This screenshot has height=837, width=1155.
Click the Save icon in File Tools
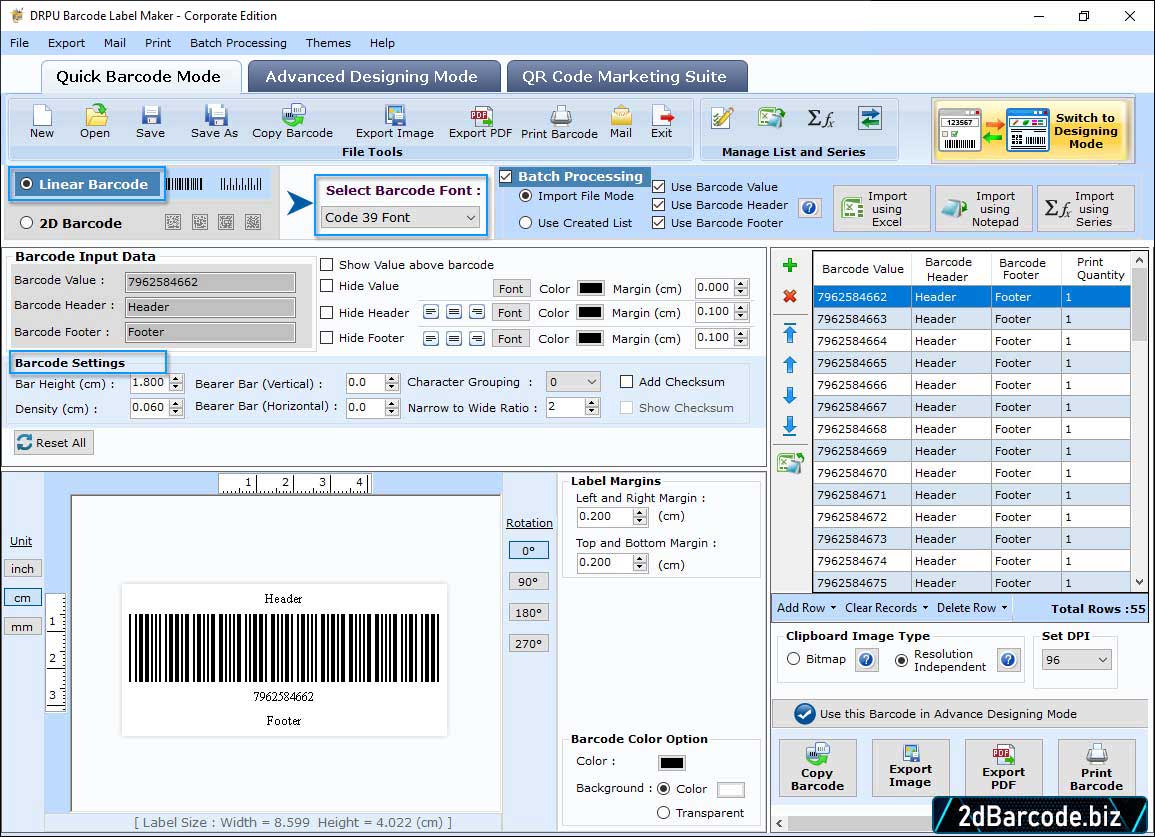tap(150, 122)
